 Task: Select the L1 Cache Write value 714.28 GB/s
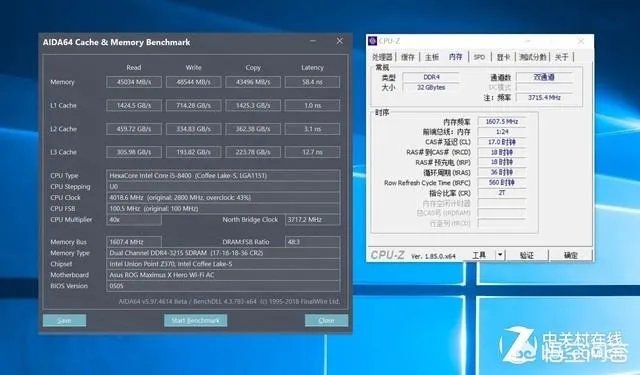point(193,106)
